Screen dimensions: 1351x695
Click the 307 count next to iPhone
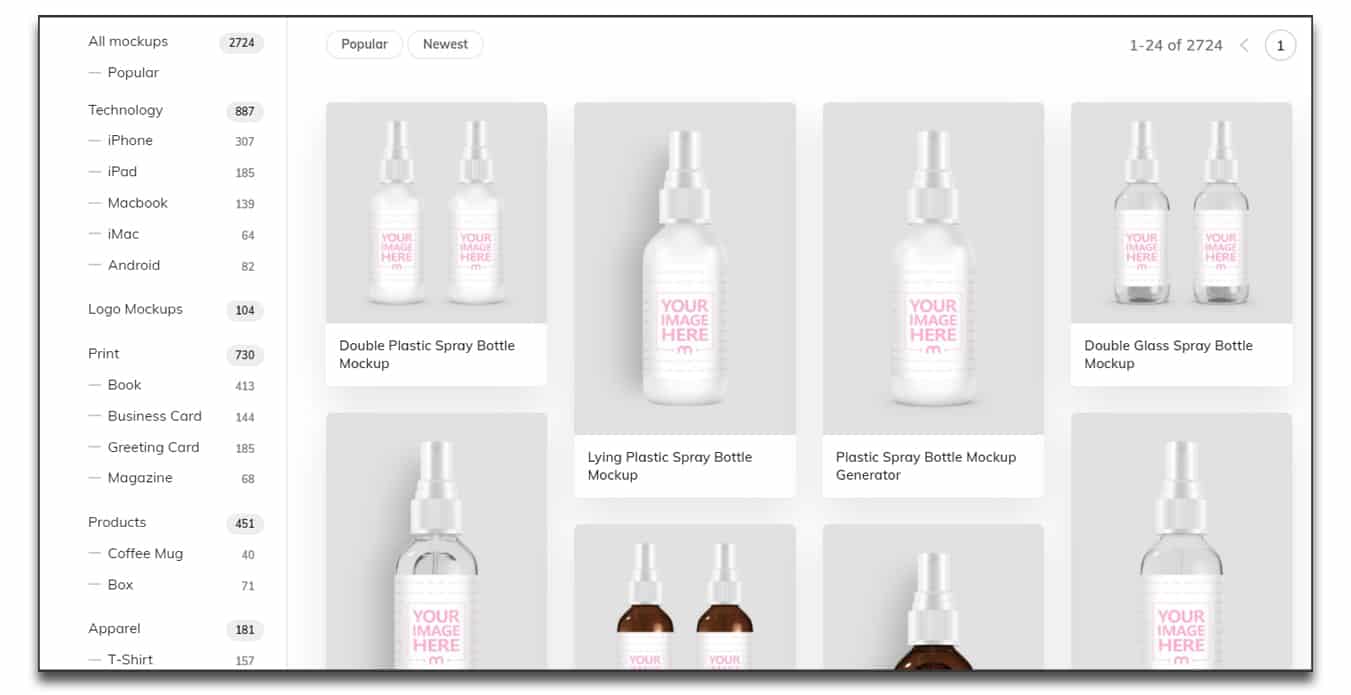[245, 142]
